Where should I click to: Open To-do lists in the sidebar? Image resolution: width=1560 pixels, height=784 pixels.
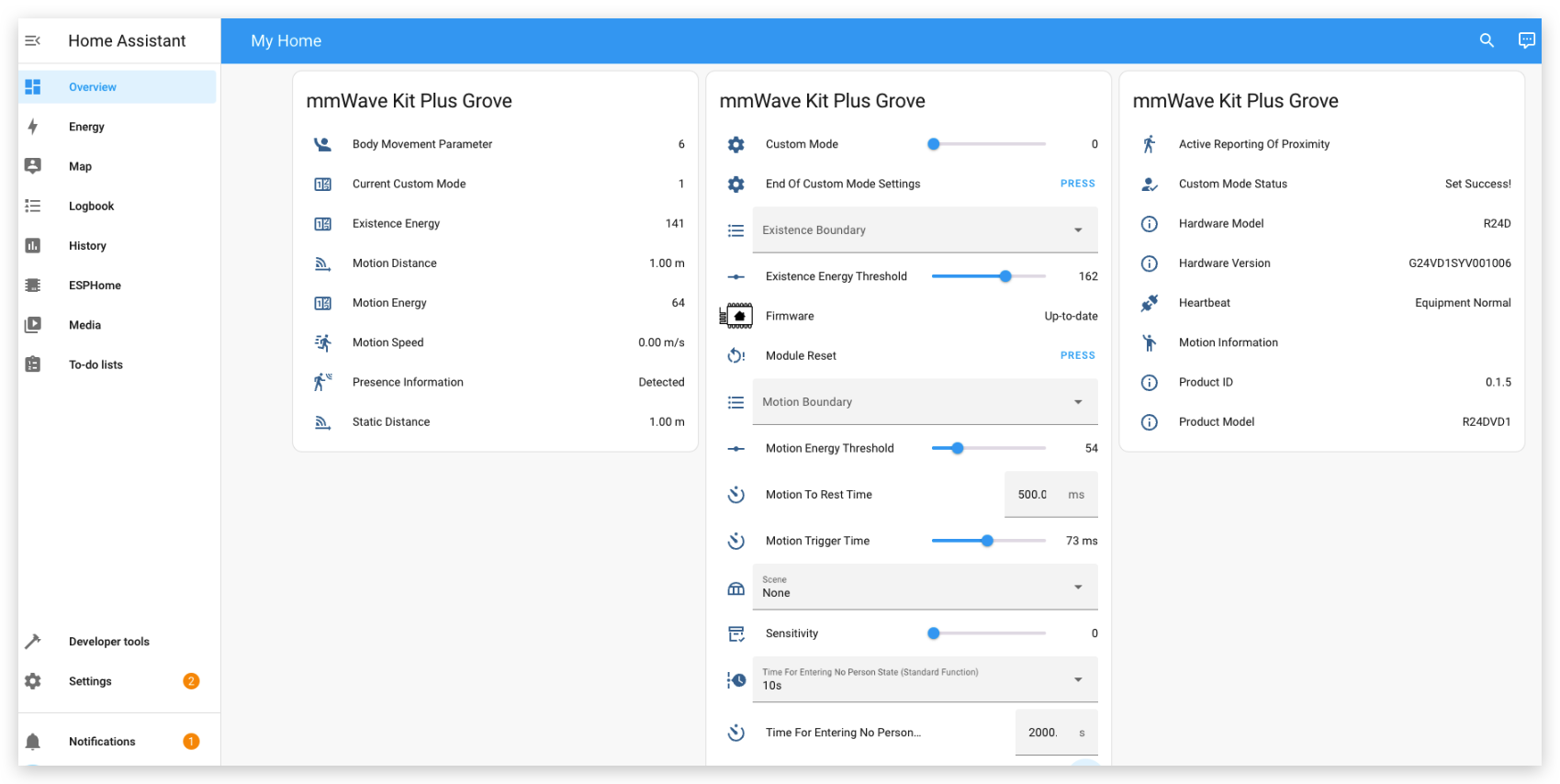(x=118, y=364)
